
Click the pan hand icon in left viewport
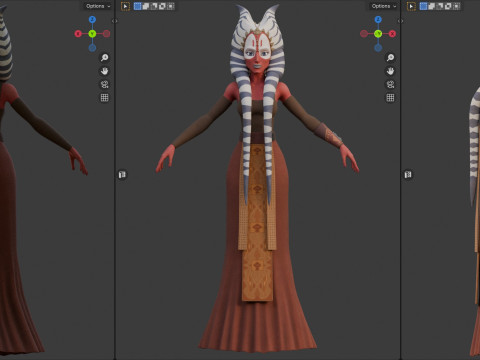click(105, 71)
